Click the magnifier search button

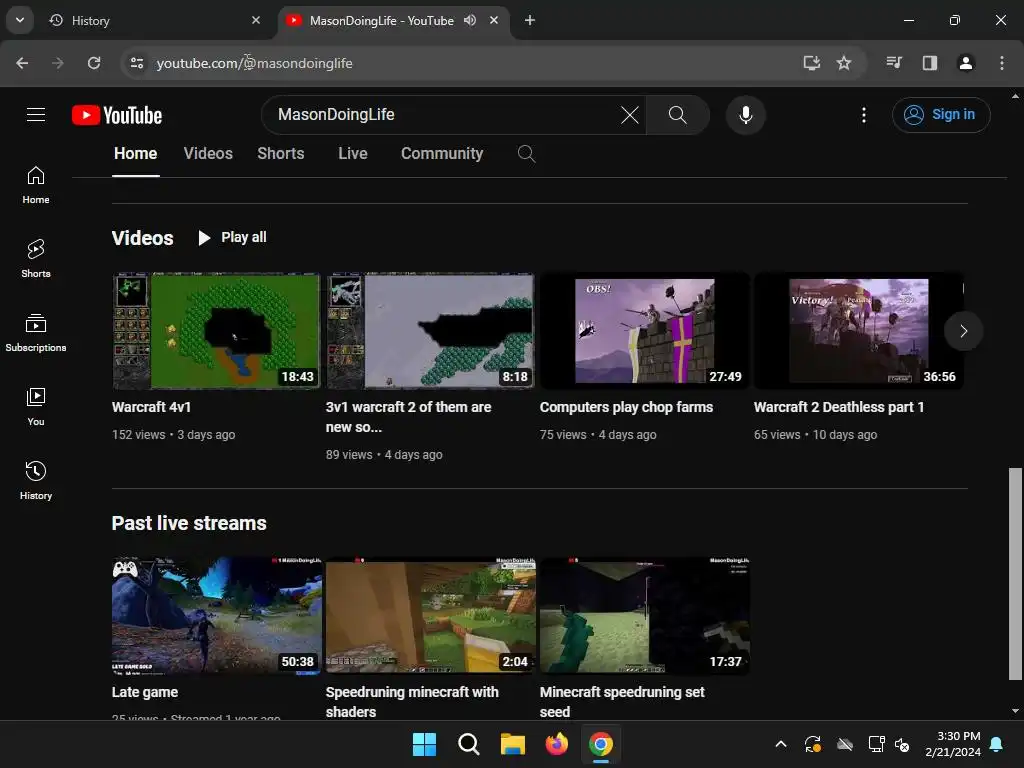(678, 115)
